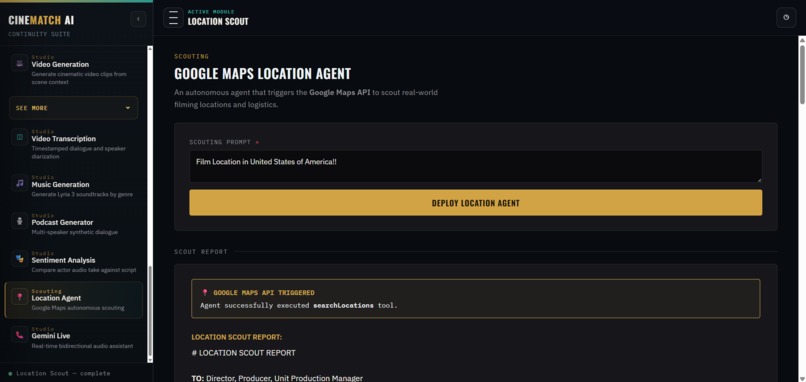The image size is (806, 382).
Task: Click the 'SCOUT REPORT' section label
Action: (200, 252)
